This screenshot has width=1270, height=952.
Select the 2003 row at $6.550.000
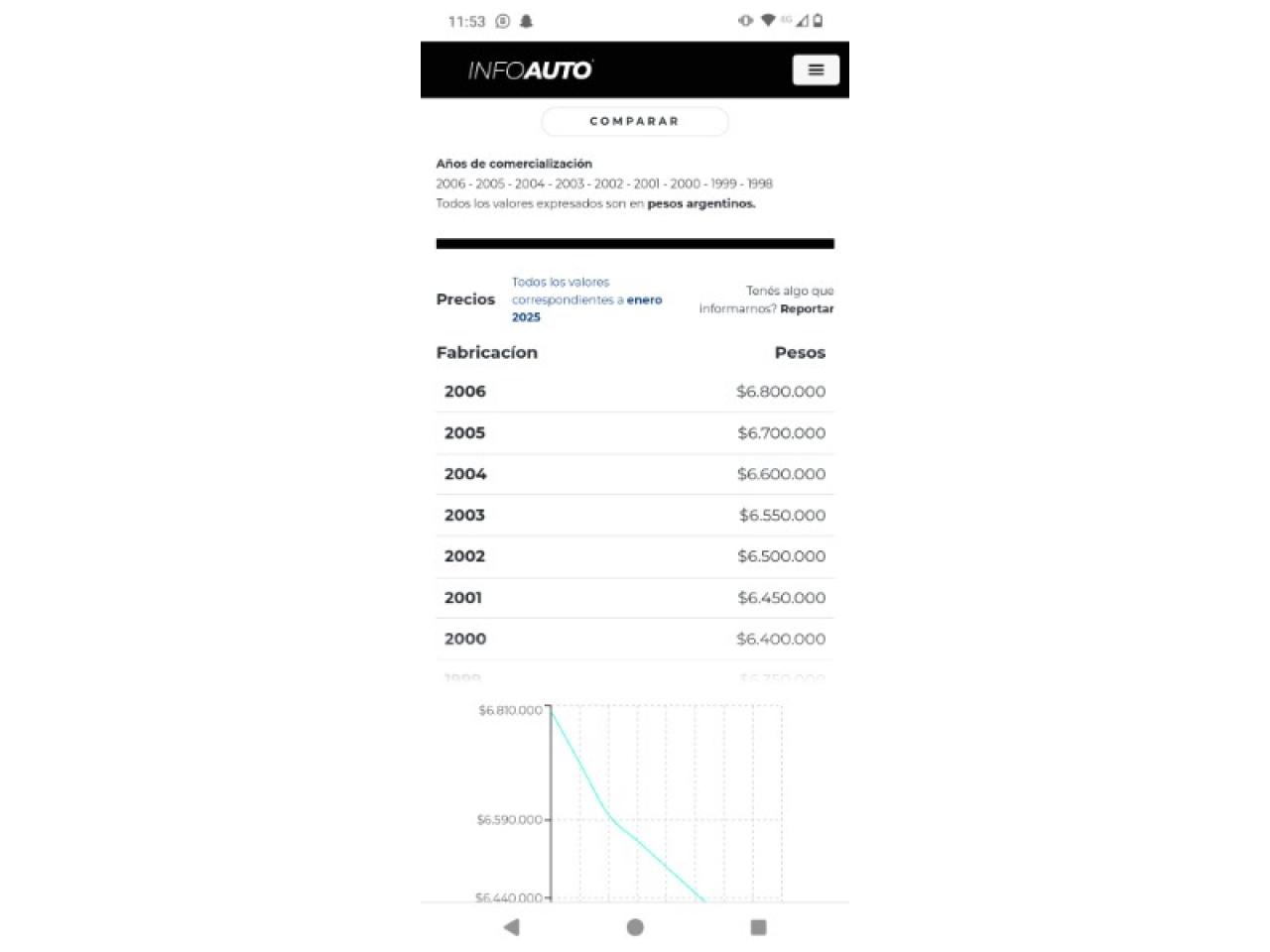click(x=635, y=516)
